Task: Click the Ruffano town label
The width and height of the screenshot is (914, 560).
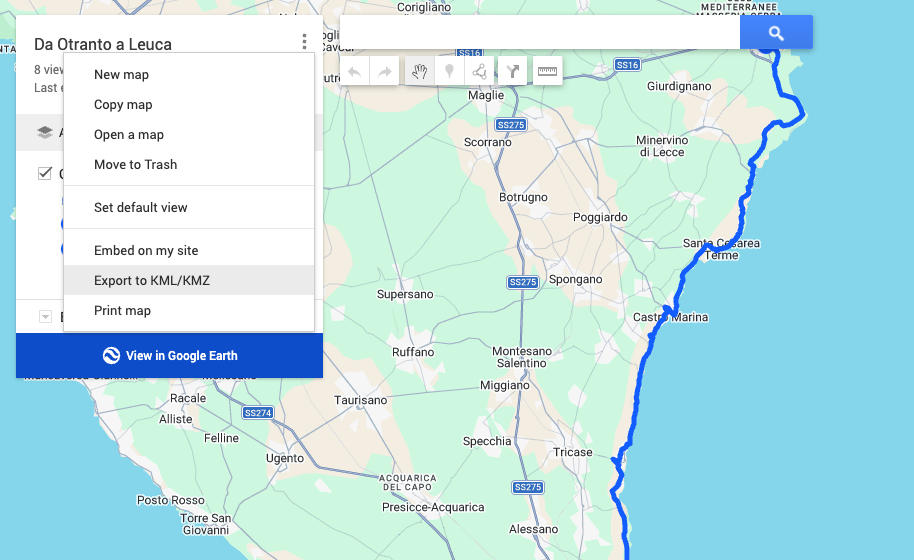Action: [413, 352]
